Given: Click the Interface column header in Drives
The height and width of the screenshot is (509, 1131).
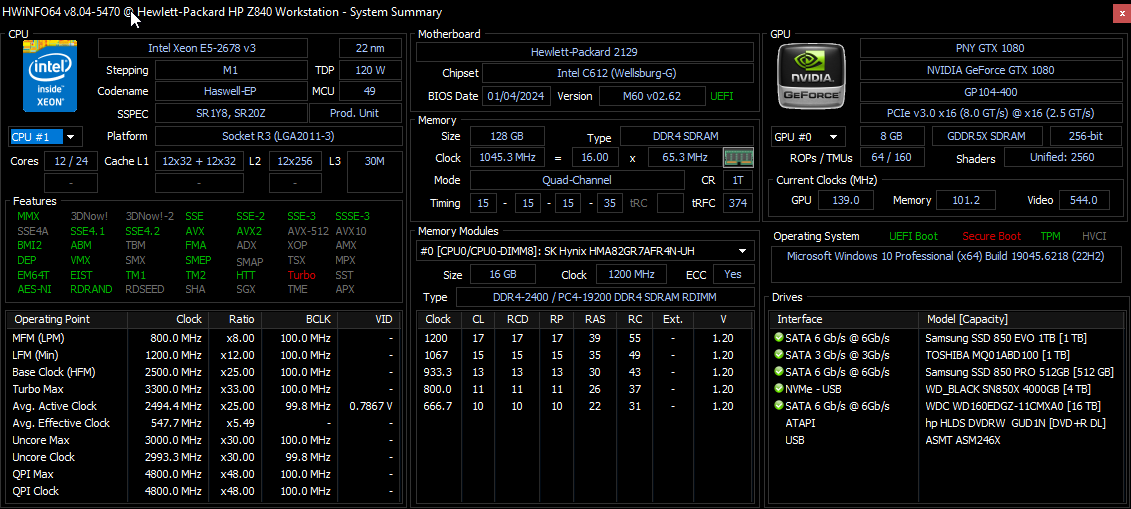Looking at the screenshot, I should [x=800, y=319].
